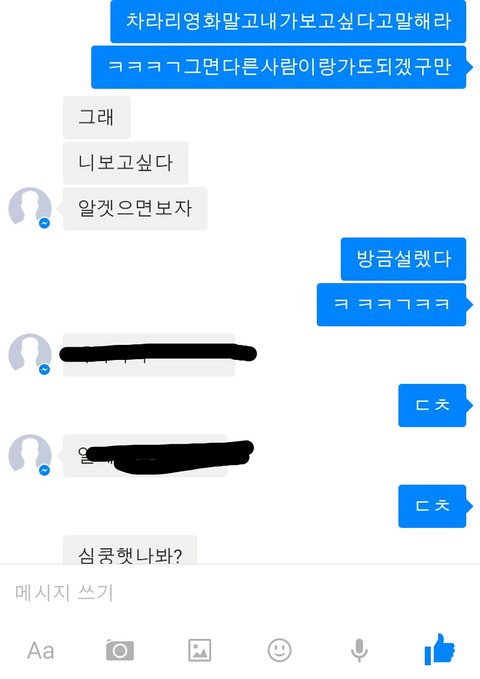
Task: Tap message starting with 차라리영화말고
Action: point(288,21)
